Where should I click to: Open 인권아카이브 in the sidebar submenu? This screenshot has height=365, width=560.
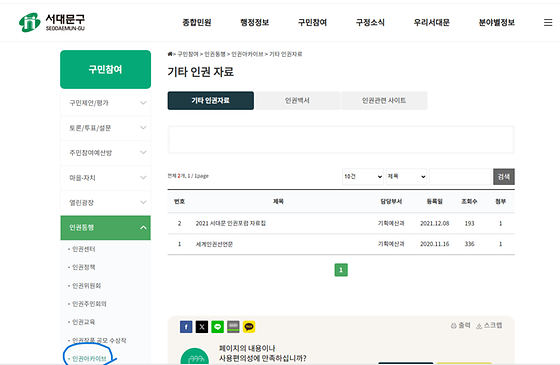(x=89, y=359)
